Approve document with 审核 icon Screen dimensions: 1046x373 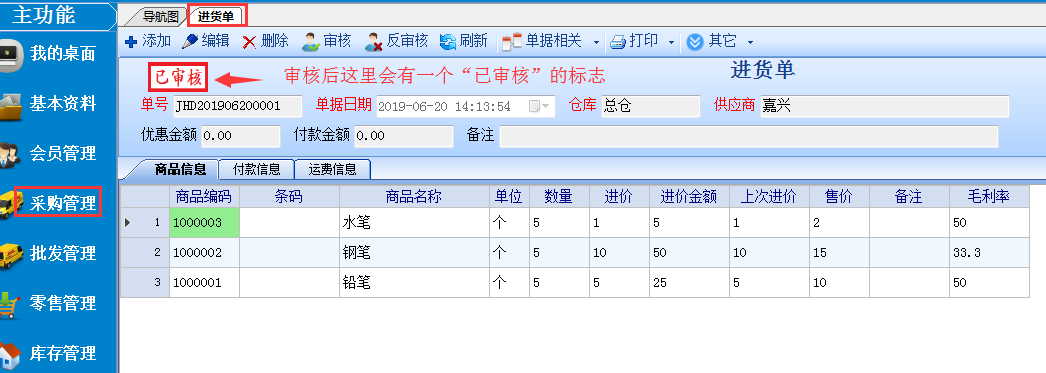tap(311, 42)
